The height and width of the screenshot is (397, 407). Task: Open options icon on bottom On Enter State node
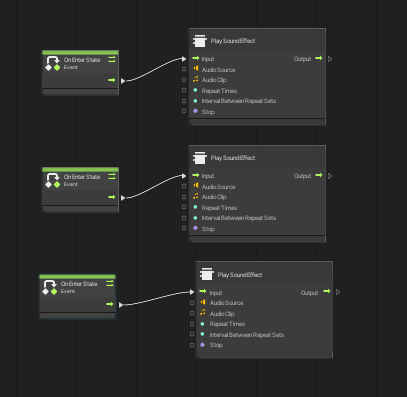coord(109,283)
